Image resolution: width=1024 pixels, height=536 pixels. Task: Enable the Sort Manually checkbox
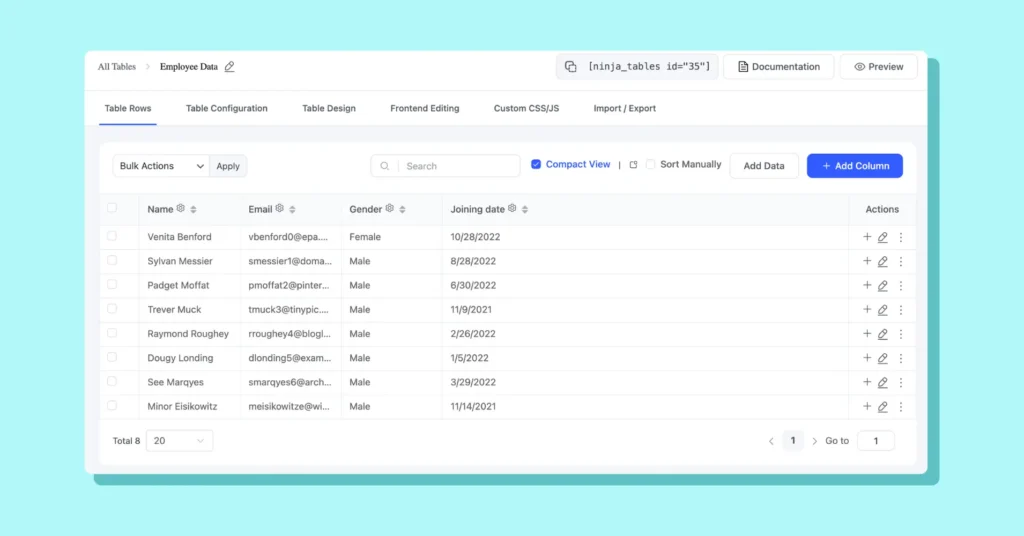650,165
